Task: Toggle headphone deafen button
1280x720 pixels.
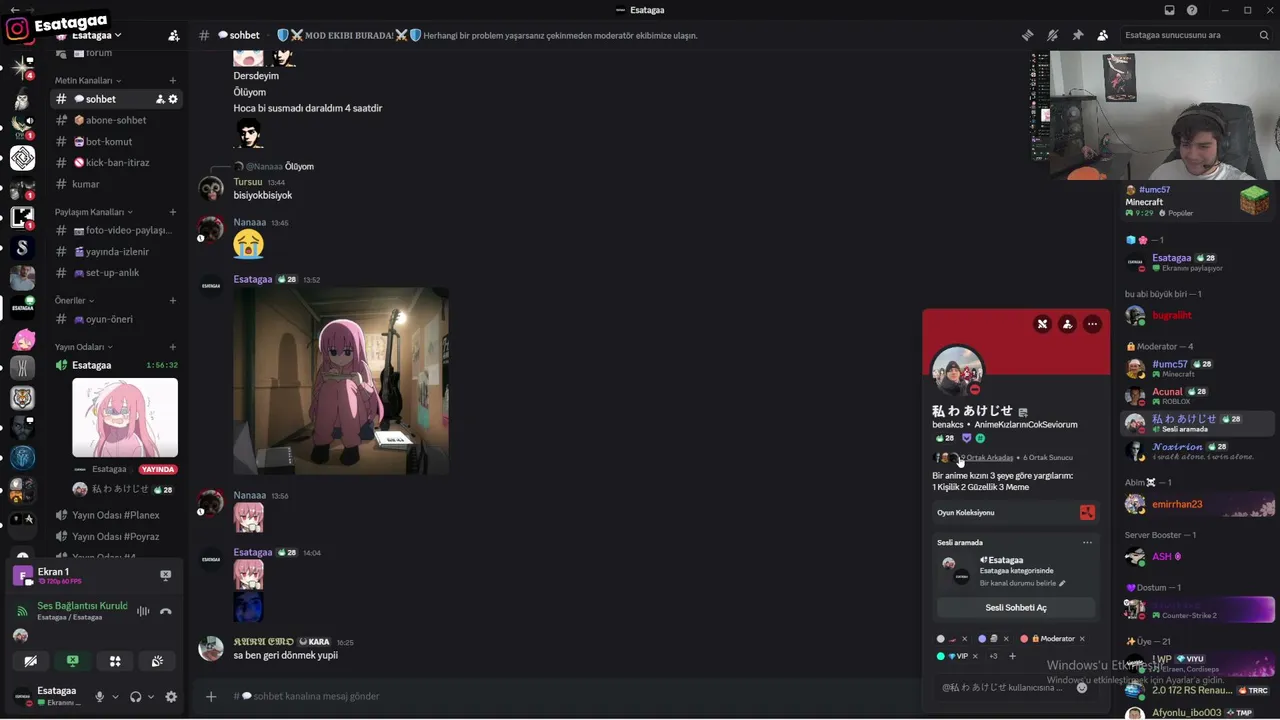Action: [136, 696]
